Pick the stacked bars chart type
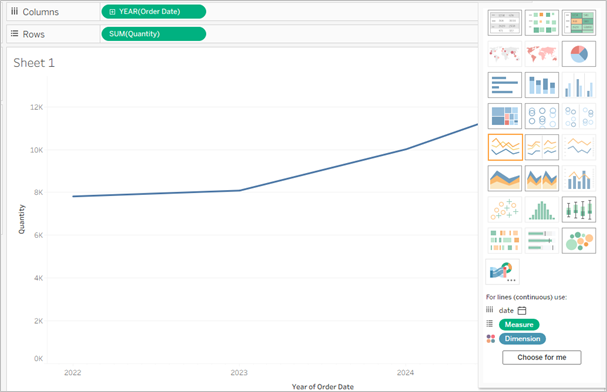This screenshot has width=607, height=392. click(542, 85)
